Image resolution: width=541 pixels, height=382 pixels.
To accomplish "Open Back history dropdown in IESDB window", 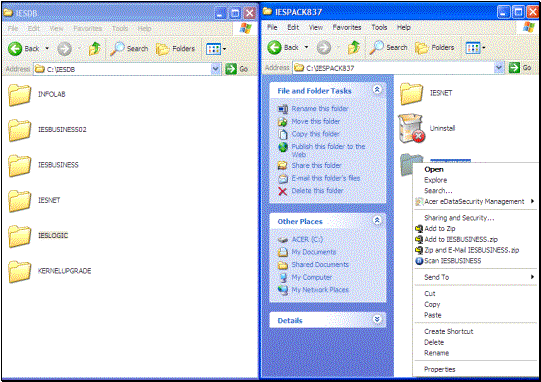I will 47,49.
